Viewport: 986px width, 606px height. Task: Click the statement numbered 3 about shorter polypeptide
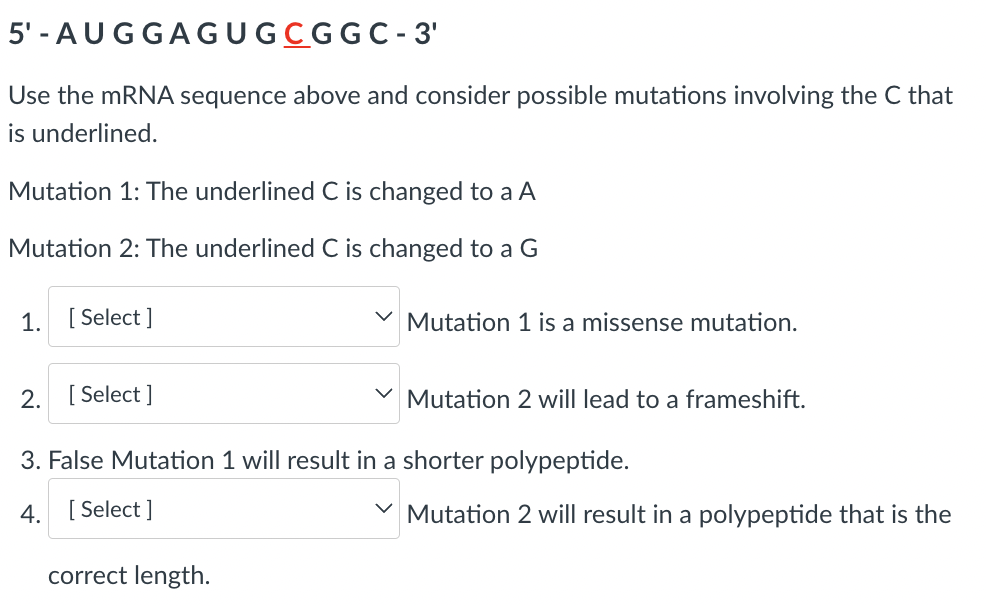330,460
